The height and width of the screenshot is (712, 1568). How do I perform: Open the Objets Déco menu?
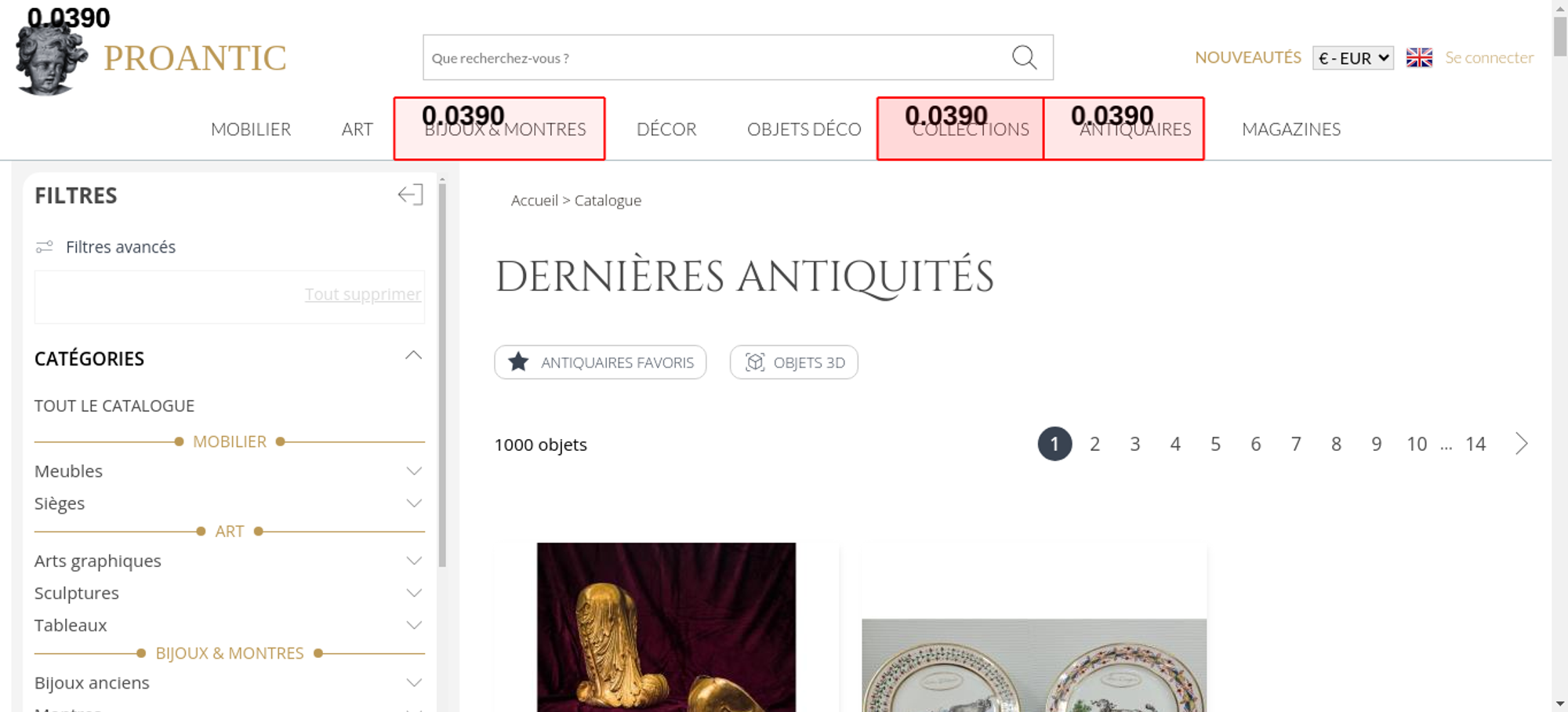(804, 129)
